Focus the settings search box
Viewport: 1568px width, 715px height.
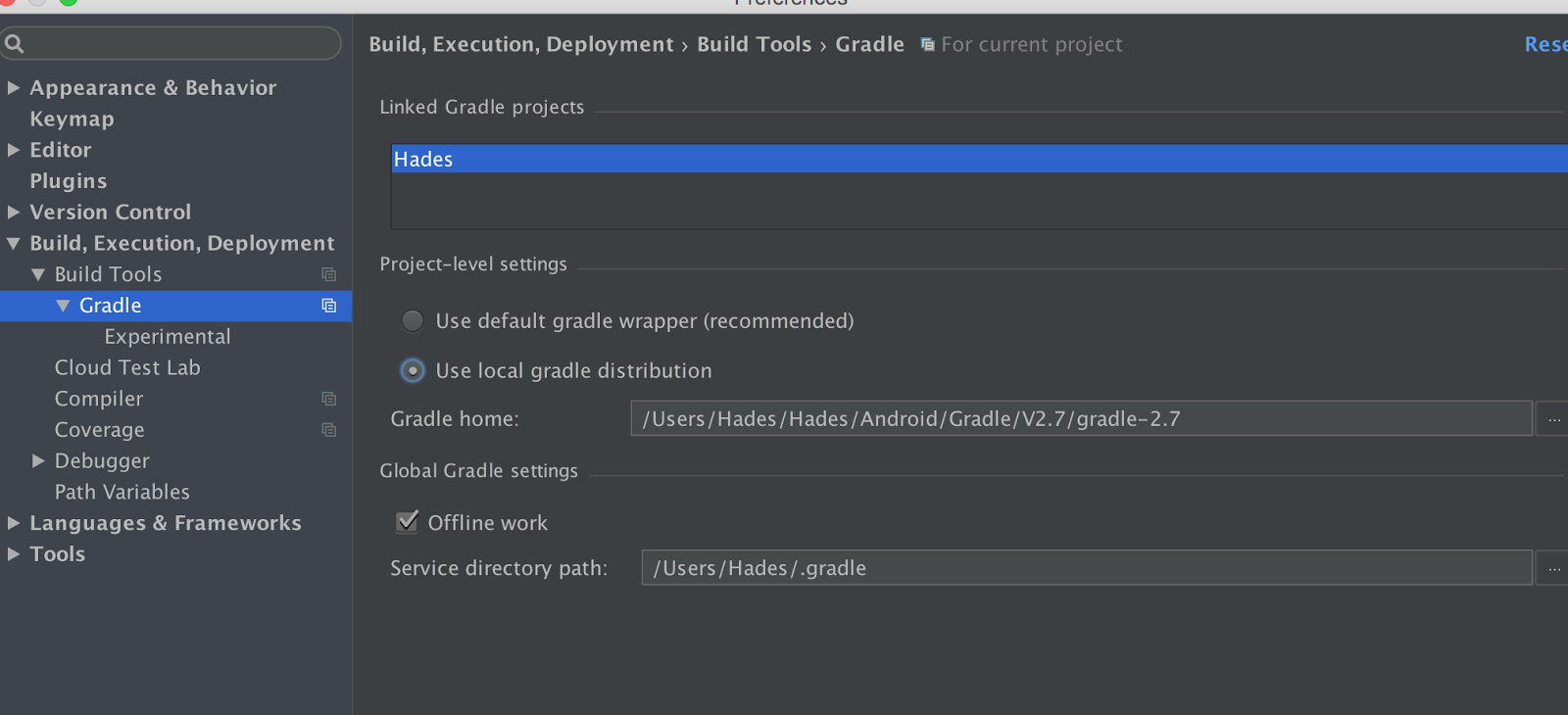coord(171,43)
